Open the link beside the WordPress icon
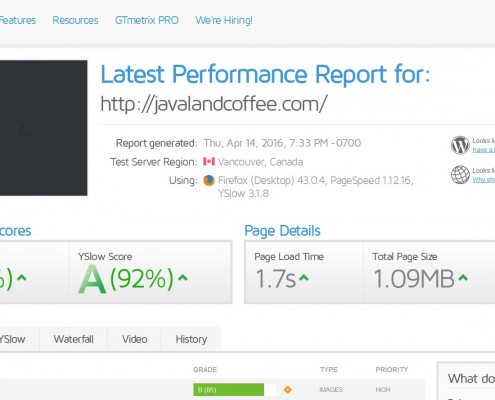495x400 pixels. (483, 150)
